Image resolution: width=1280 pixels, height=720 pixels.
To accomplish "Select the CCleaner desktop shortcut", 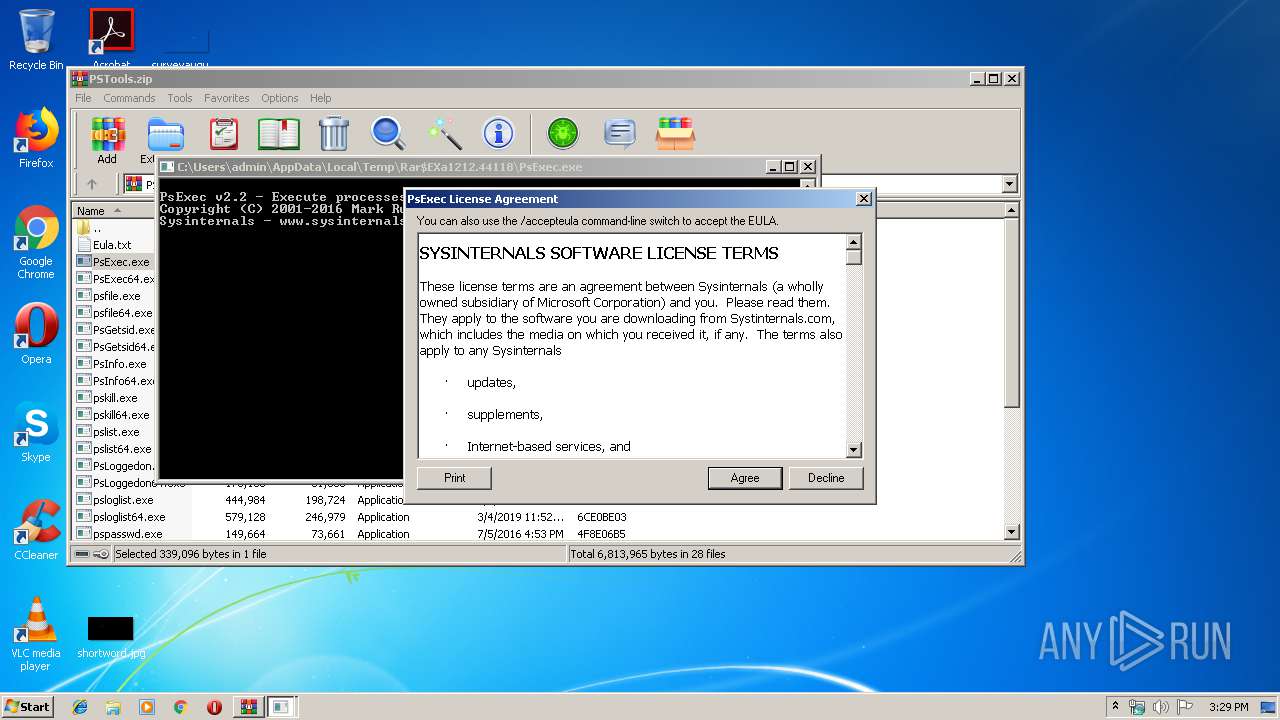I will click(36, 530).
